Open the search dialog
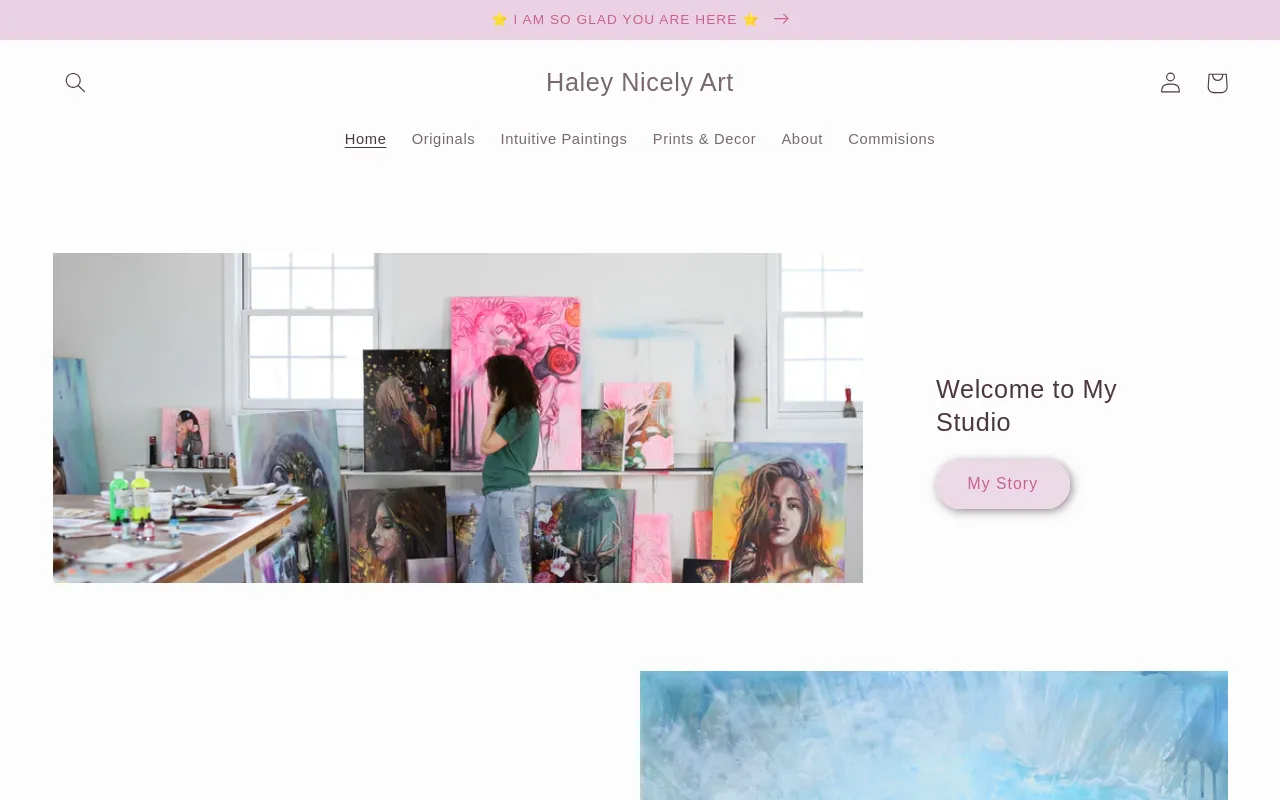Screen dimensions: 1280x800 point(75,82)
